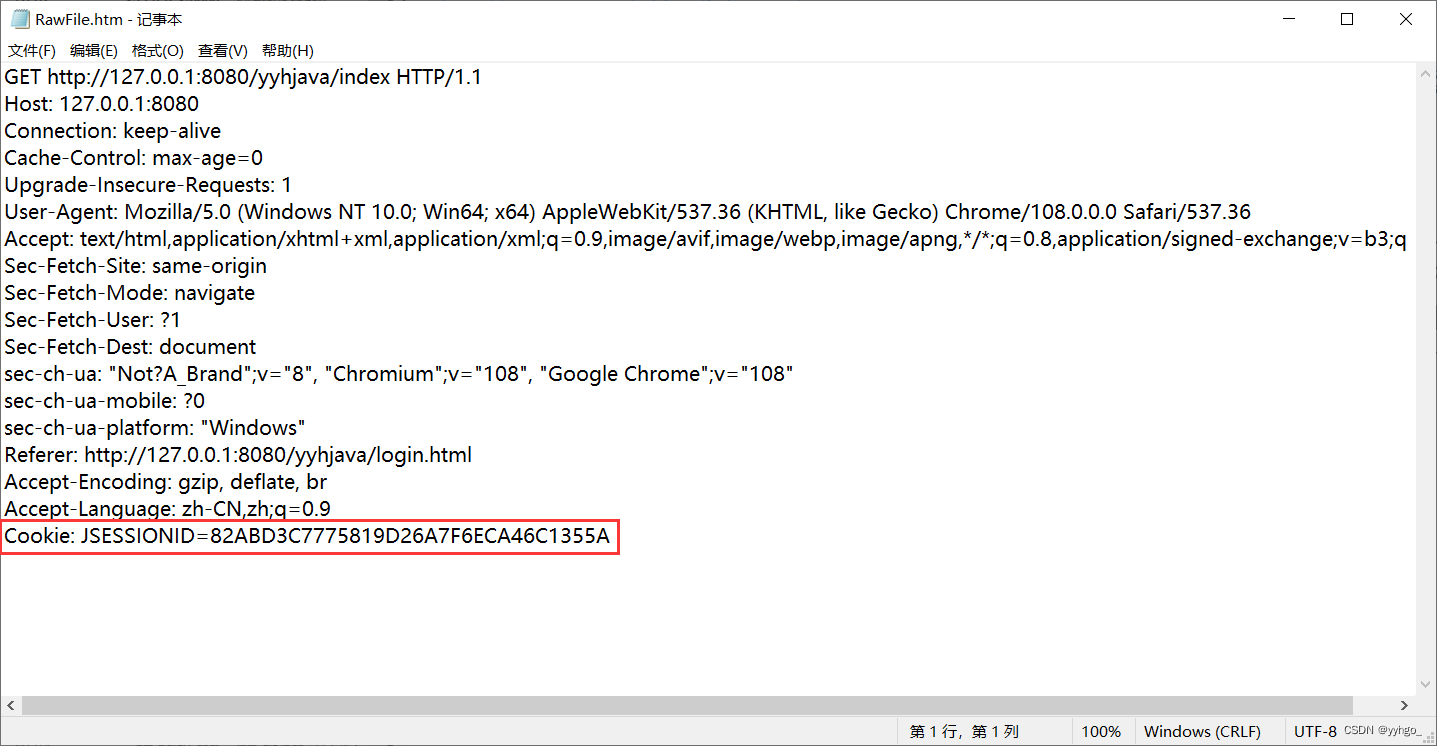
Task: Maximize the Notepad window
Action: coord(1346,19)
